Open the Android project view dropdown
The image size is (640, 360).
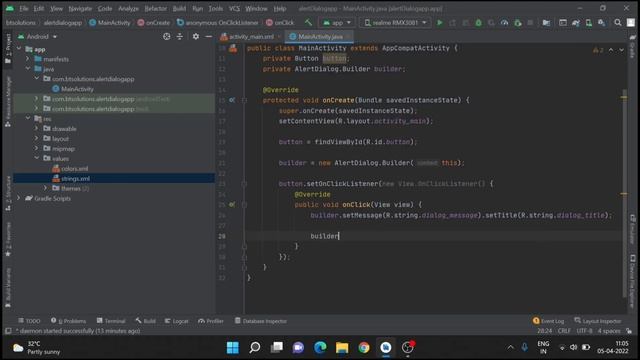pos(38,37)
